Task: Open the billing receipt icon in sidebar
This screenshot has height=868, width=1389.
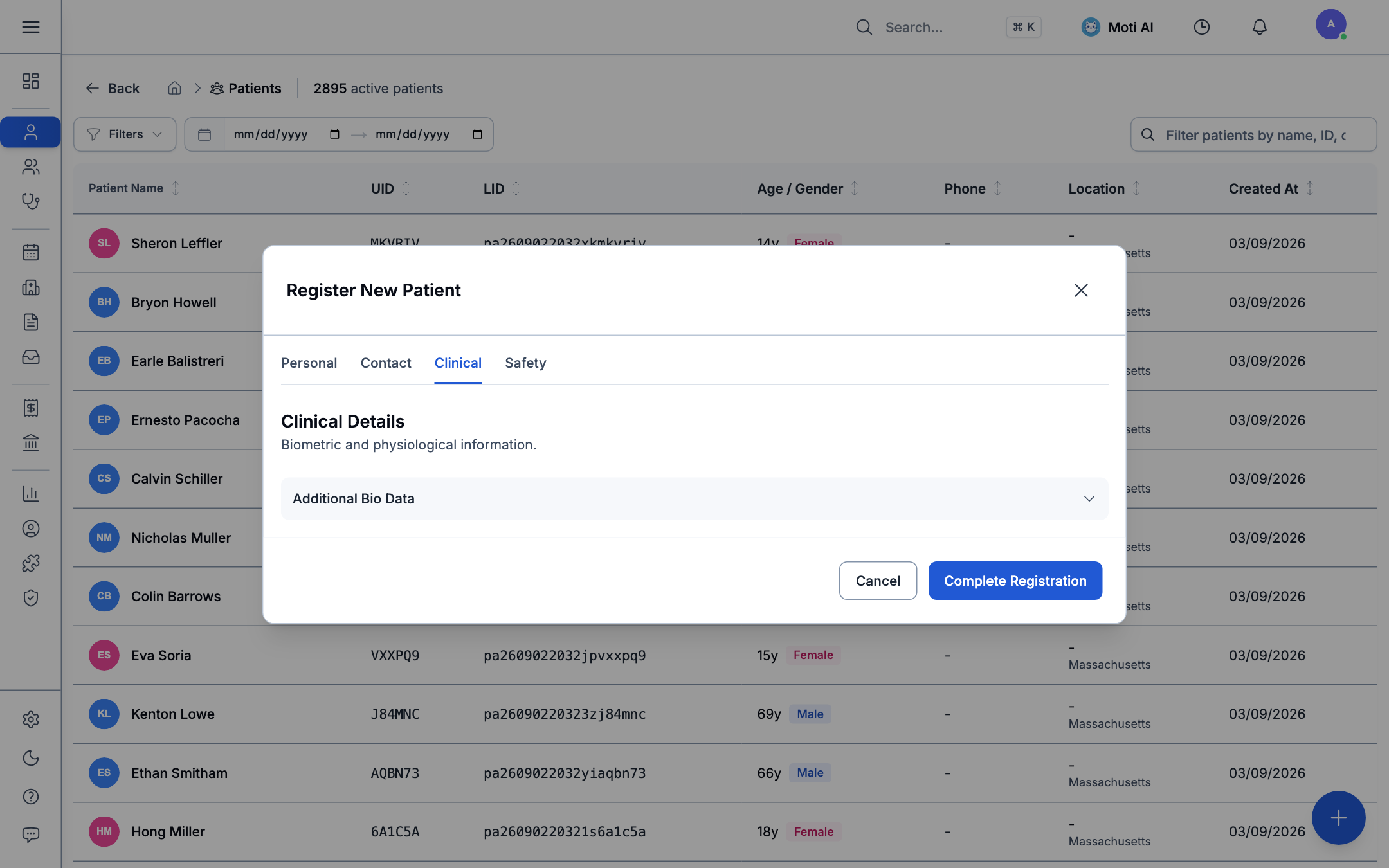Action: point(30,408)
